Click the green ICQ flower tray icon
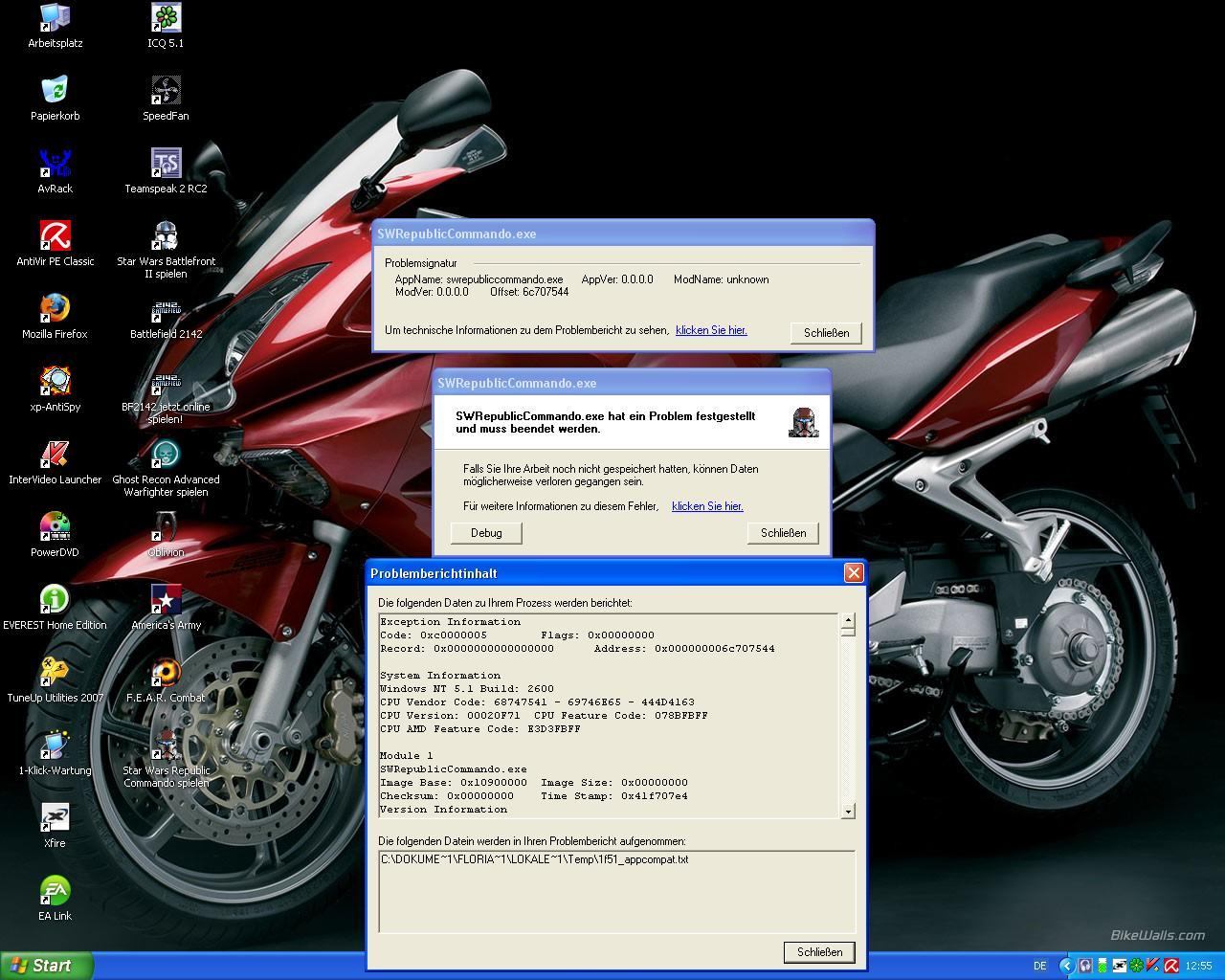The height and width of the screenshot is (980, 1225). pyautogui.click(x=1136, y=966)
